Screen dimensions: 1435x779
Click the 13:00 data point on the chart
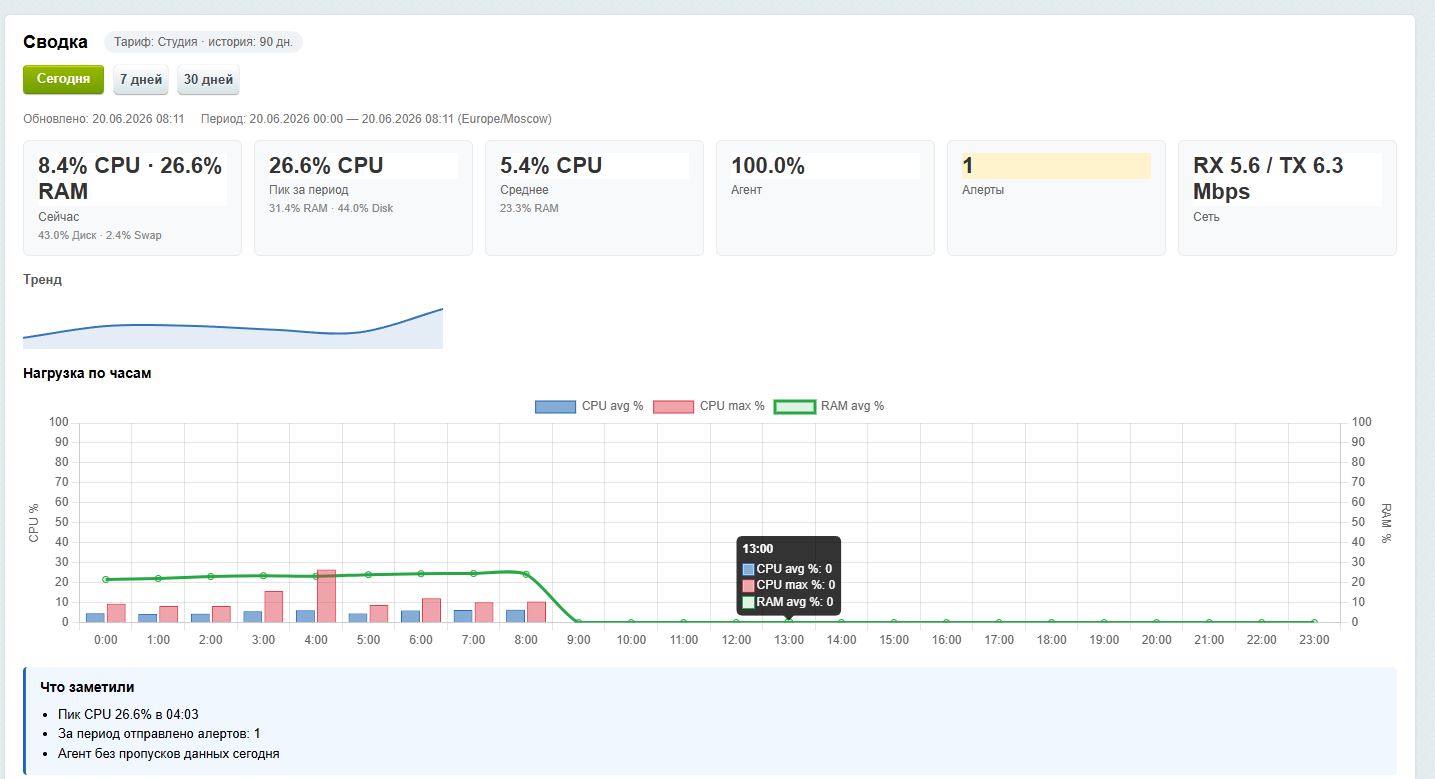click(x=788, y=622)
